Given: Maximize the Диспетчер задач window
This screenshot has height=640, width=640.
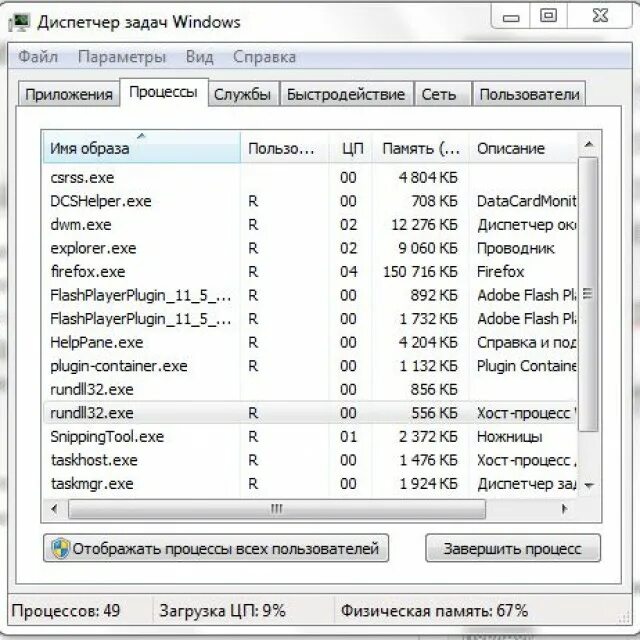Looking at the screenshot, I should (548, 16).
